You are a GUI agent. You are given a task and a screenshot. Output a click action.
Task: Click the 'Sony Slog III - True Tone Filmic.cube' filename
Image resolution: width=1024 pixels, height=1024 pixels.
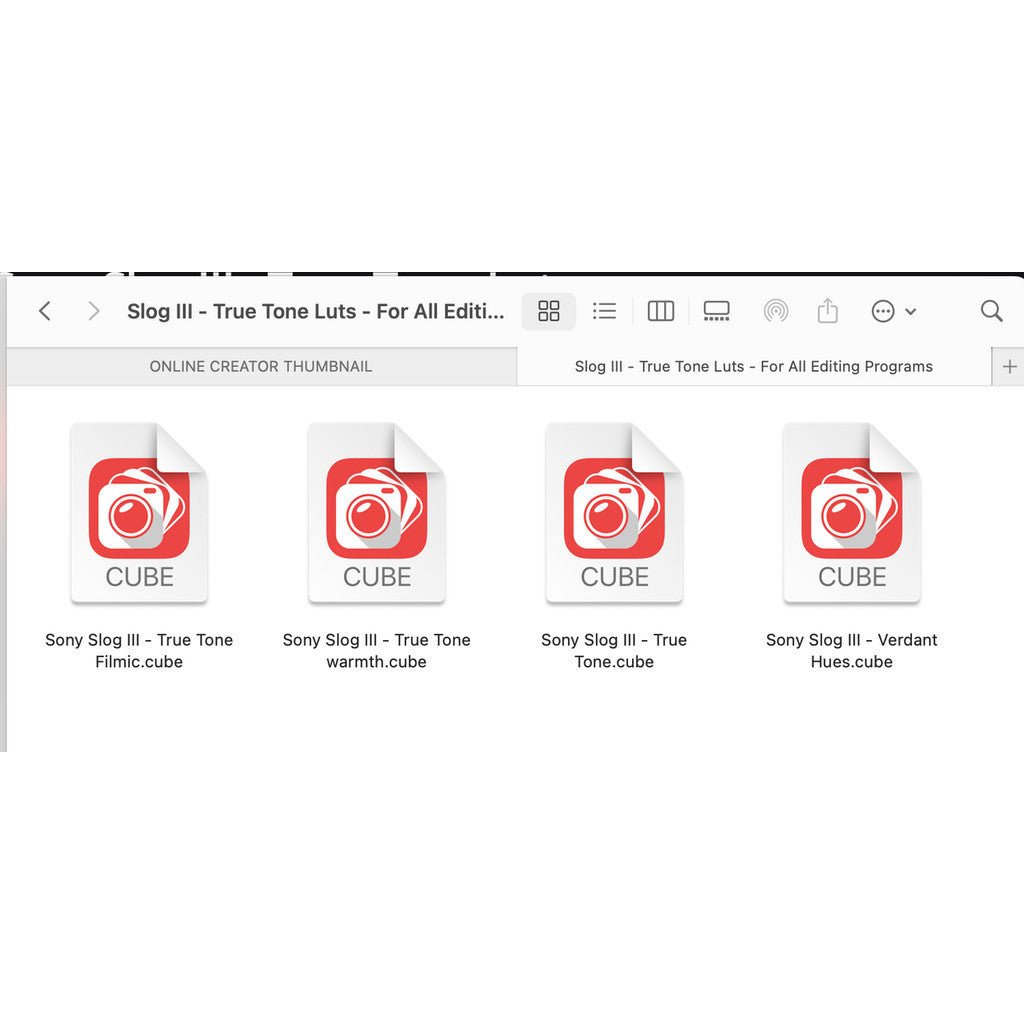click(139, 650)
